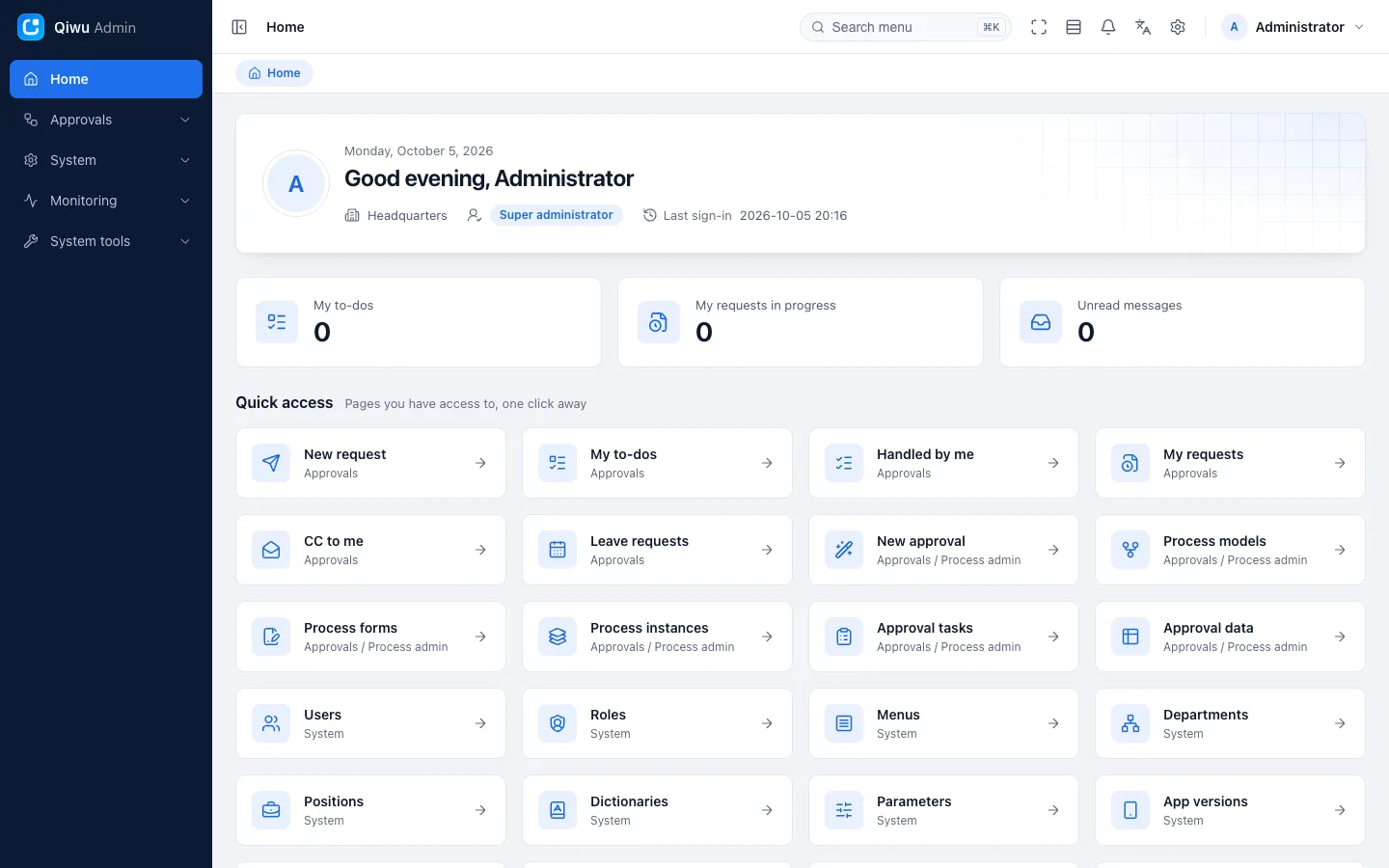
Task: Go to Menus quick access card
Action: (943, 723)
